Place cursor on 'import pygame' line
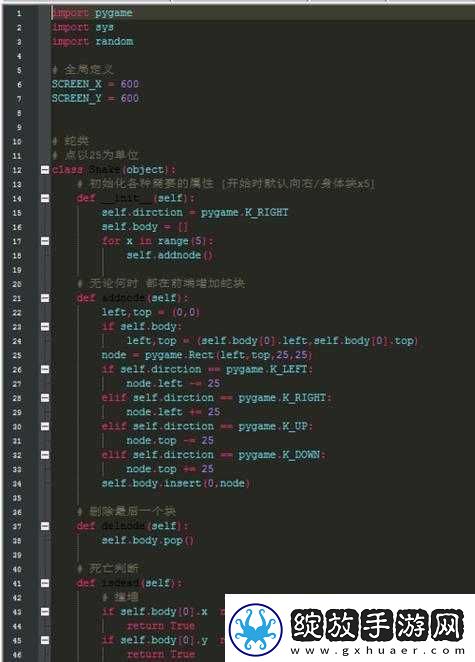 click(92, 13)
